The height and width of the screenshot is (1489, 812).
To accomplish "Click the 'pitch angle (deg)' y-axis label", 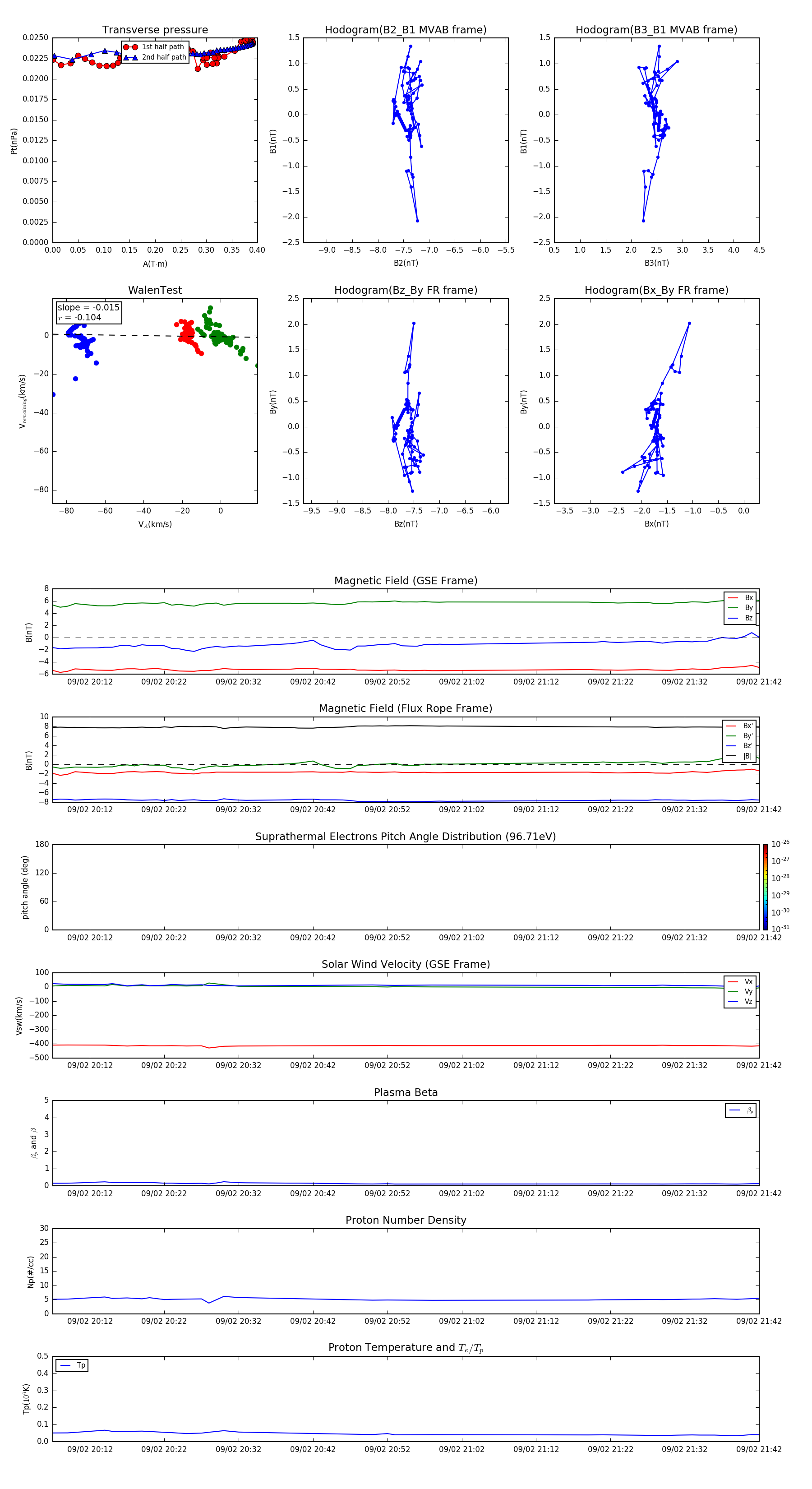I will tap(25, 887).
